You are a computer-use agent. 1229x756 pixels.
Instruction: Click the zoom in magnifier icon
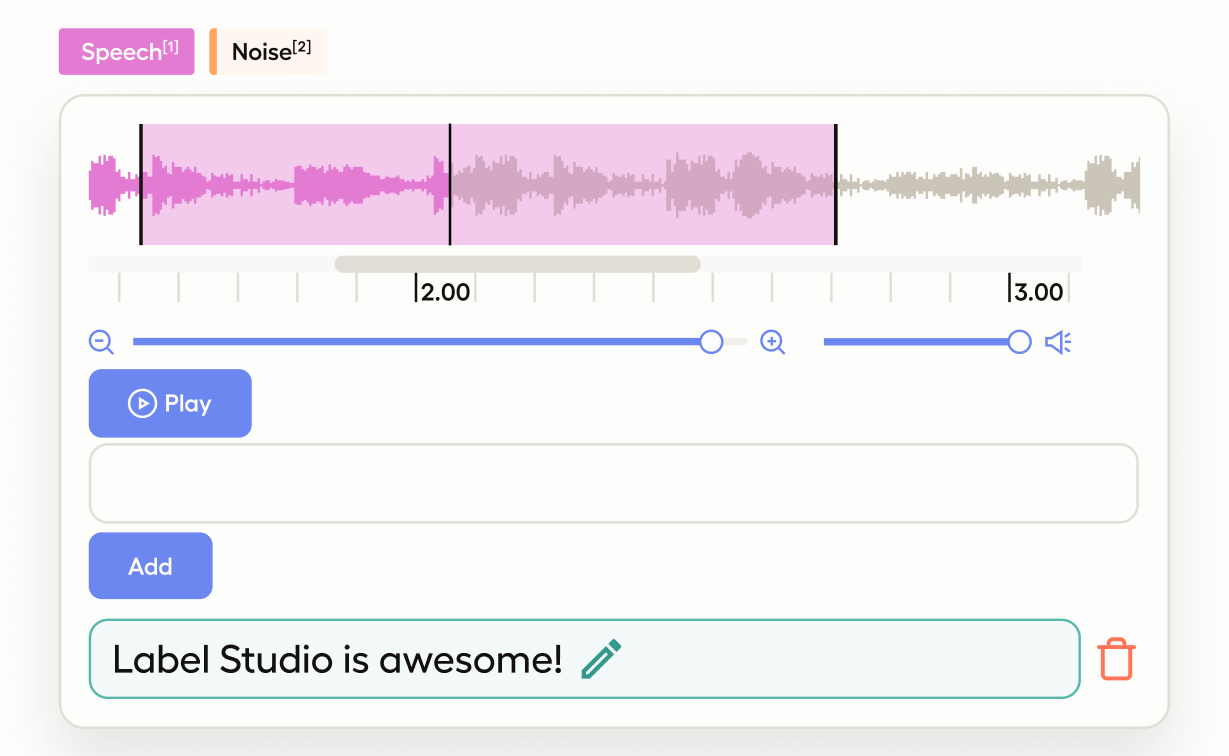click(772, 342)
